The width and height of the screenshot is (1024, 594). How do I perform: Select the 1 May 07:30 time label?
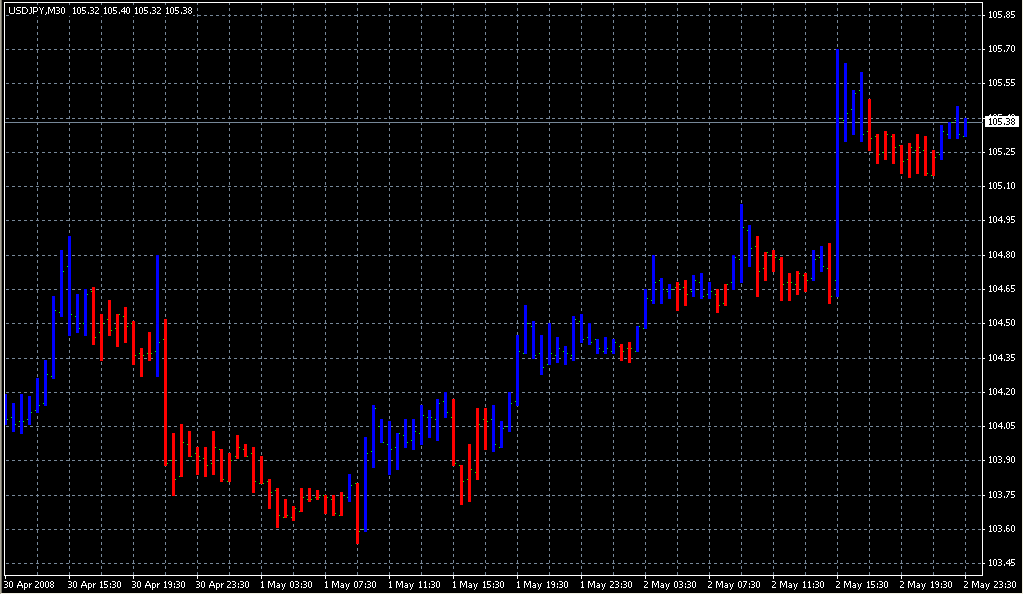tap(349, 583)
